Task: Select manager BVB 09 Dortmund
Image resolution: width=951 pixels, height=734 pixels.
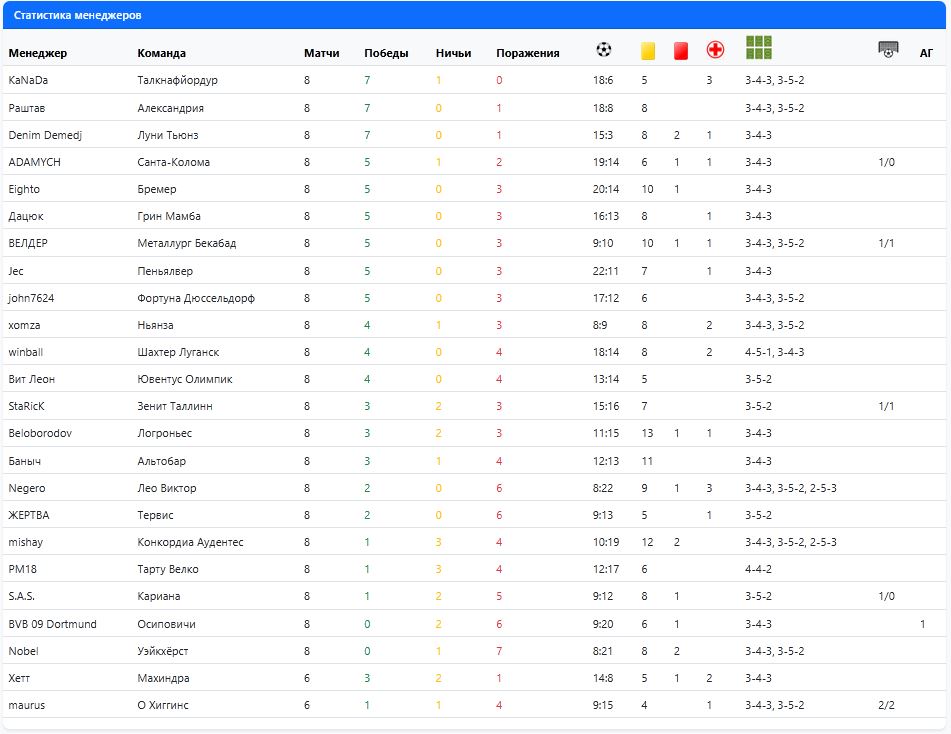Action: [52, 624]
